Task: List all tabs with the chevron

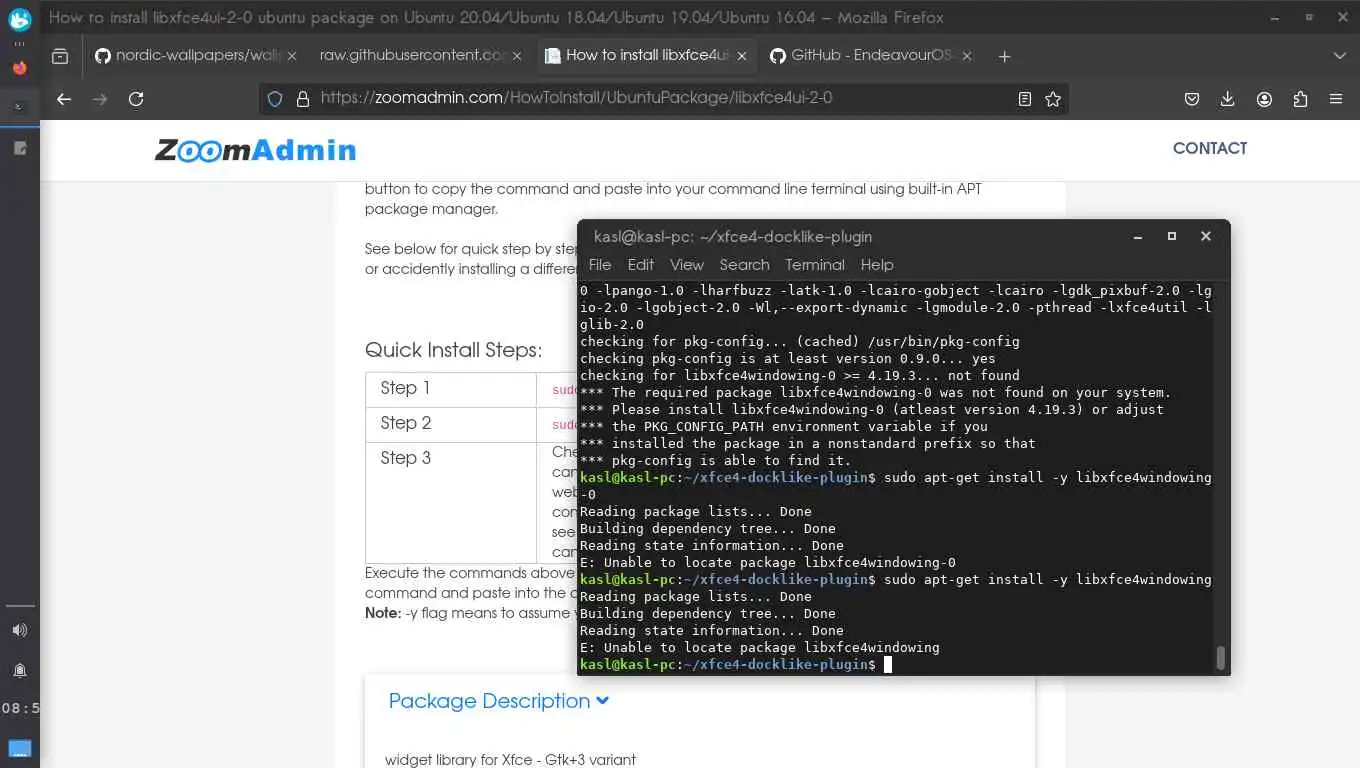Action: pyautogui.click(x=1340, y=56)
